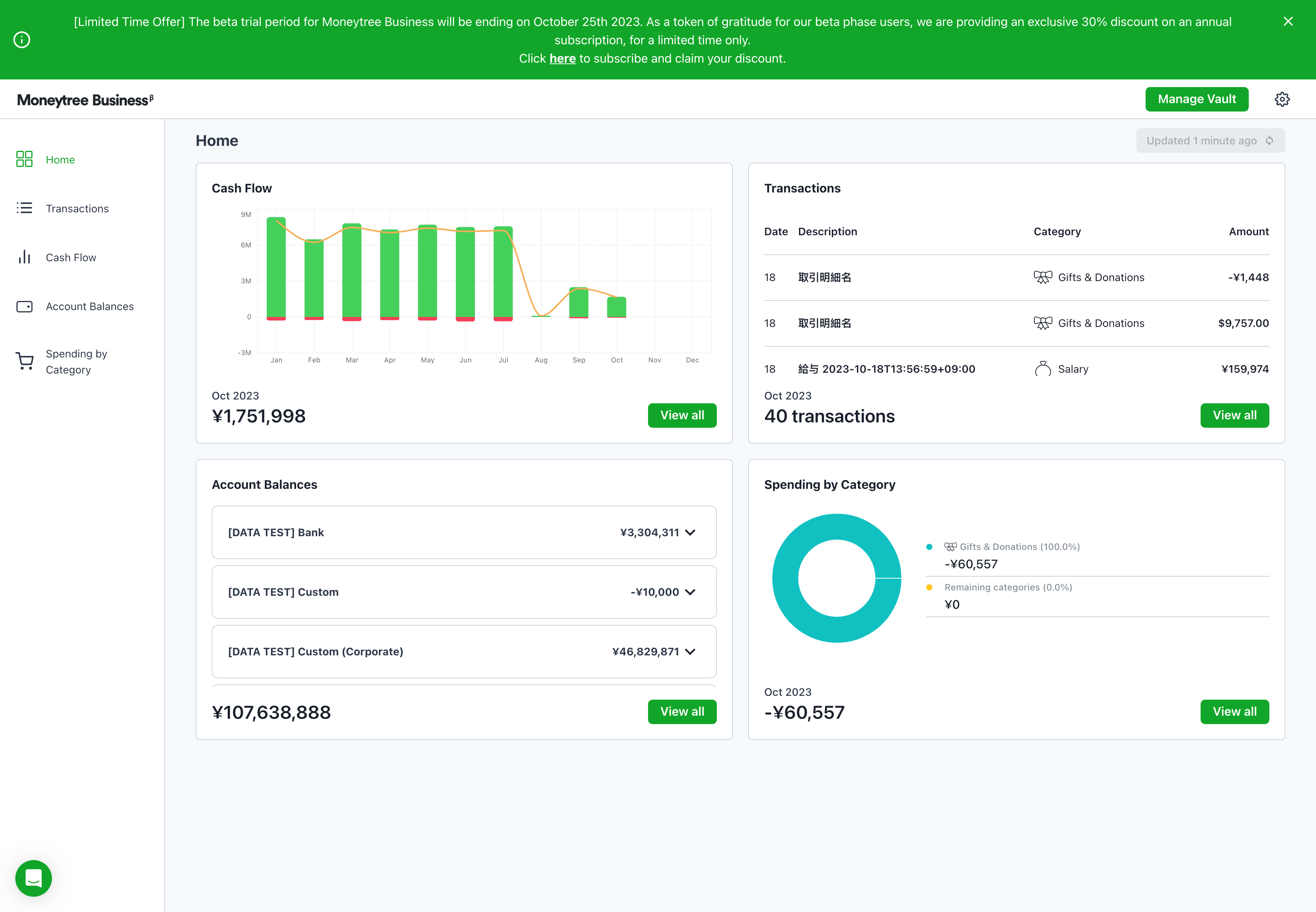Click the October bar in Cash Flow chart
The width and height of the screenshot is (1316, 912).
[616, 307]
